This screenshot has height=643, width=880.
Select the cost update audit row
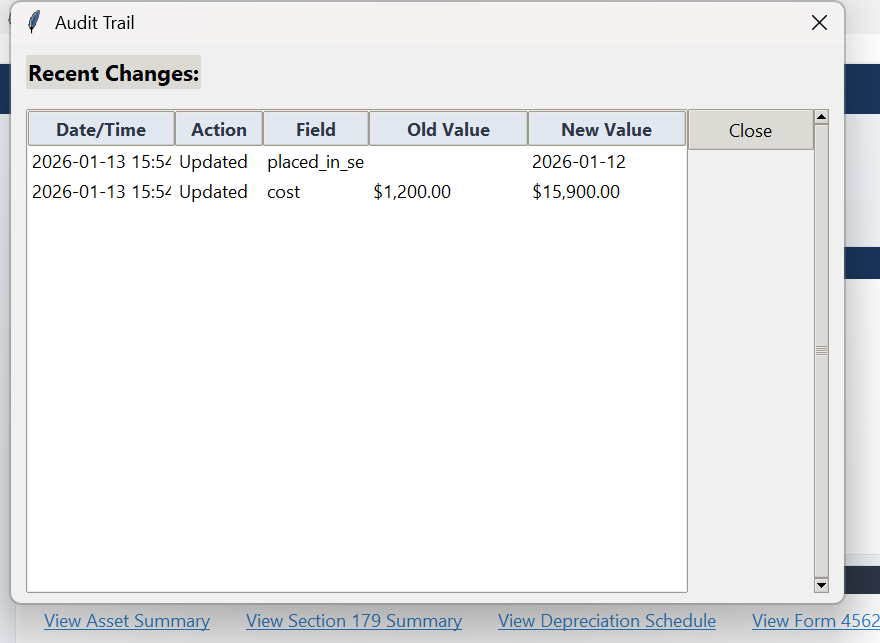coord(300,192)
